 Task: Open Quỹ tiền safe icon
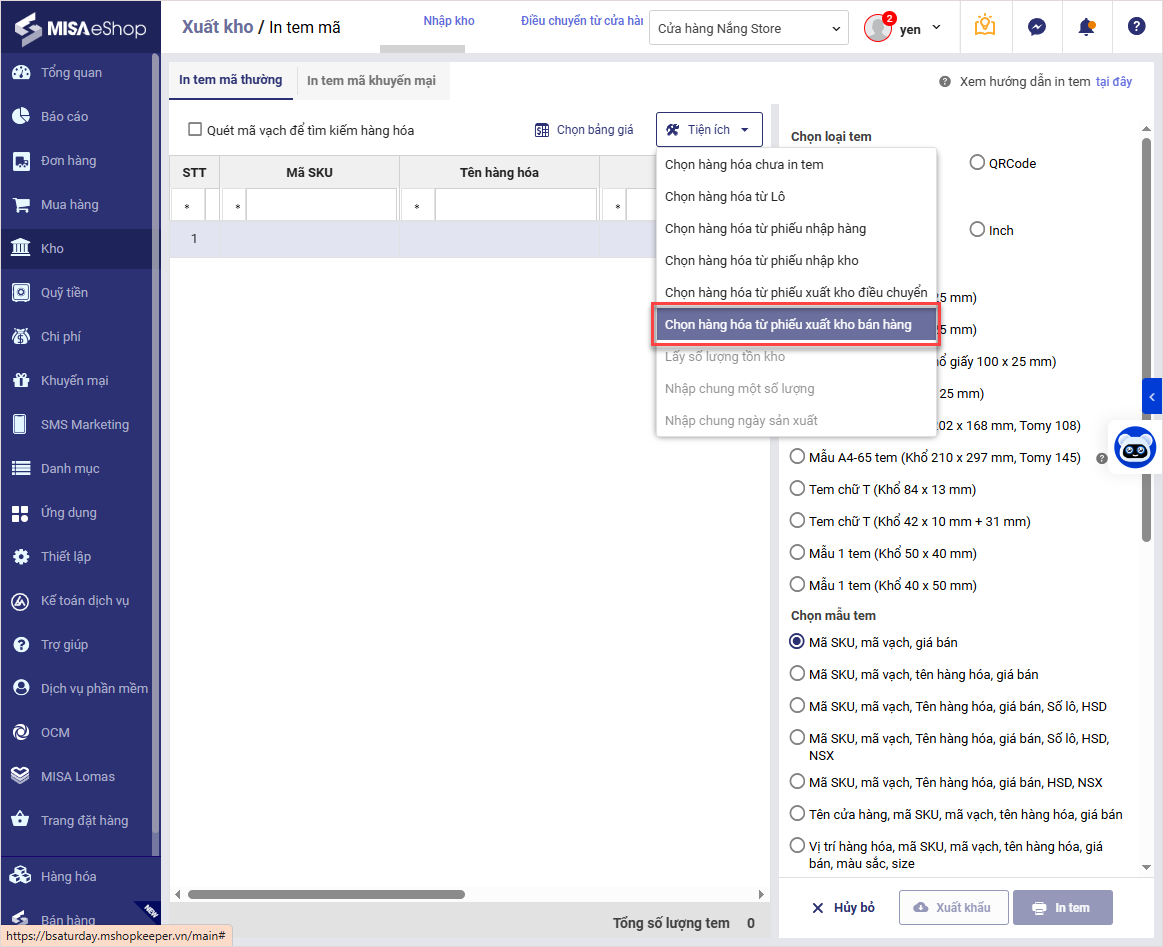pos(21,292)
